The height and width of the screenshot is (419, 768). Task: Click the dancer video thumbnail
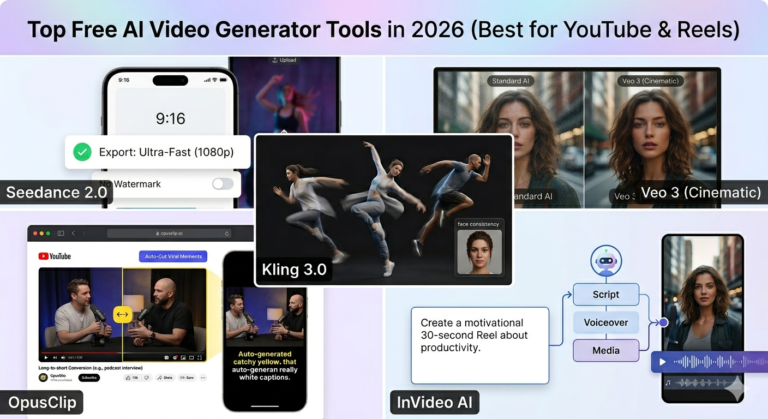pos(284,96)
